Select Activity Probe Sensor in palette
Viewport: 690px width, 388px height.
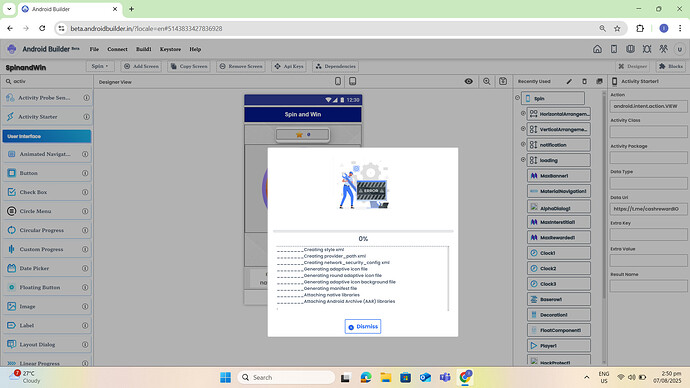47,98
